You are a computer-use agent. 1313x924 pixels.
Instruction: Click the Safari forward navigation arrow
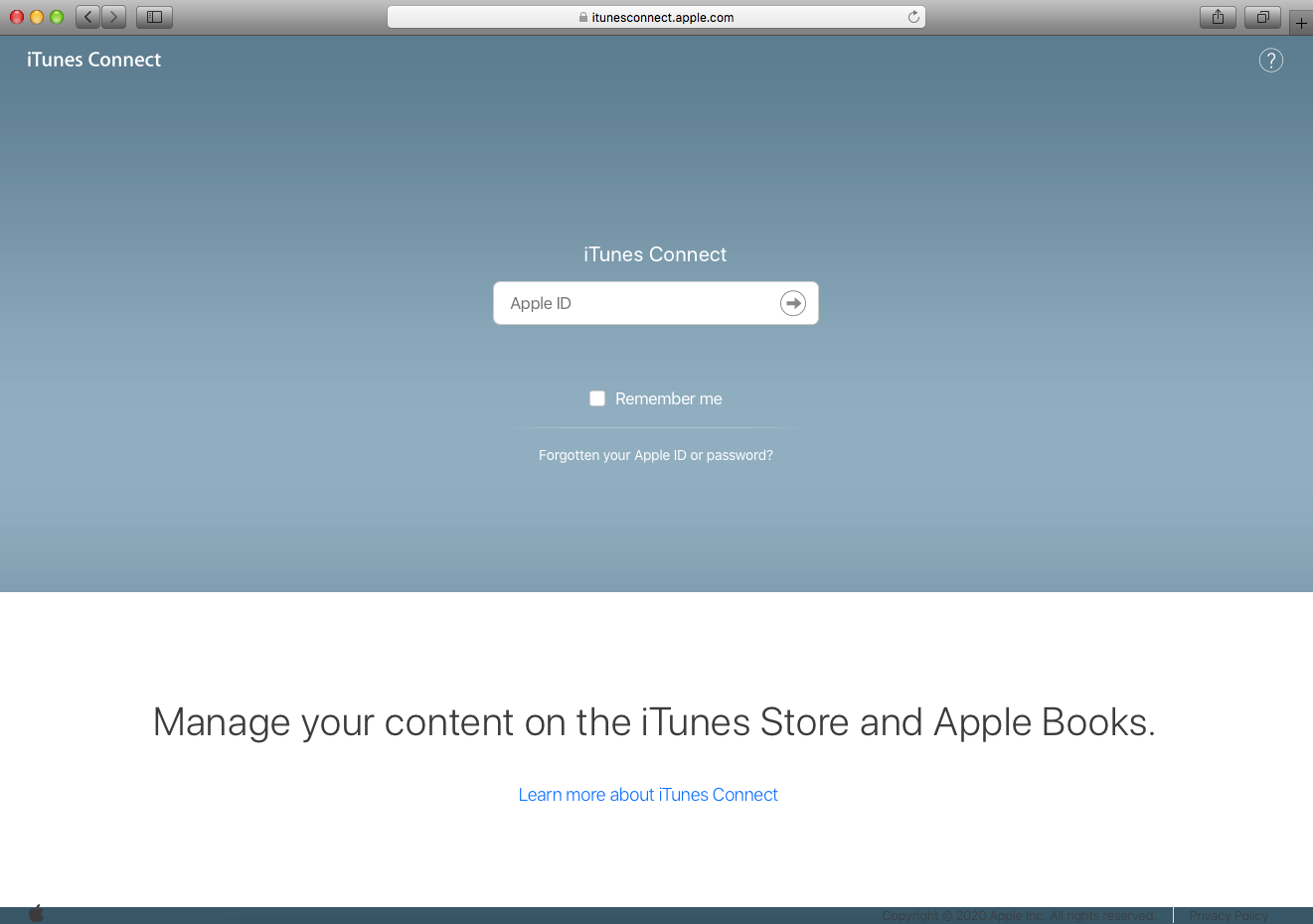tap(113, 17)
